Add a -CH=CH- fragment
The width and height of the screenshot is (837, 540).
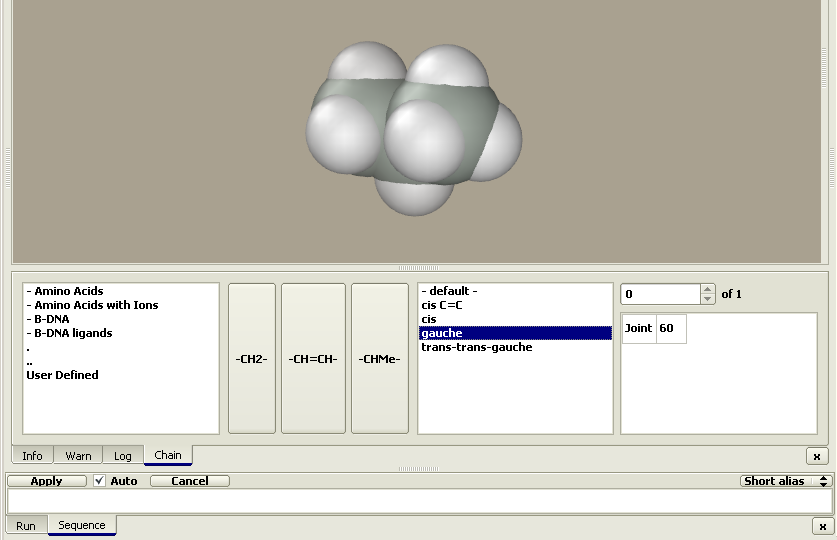pos(313,359)
